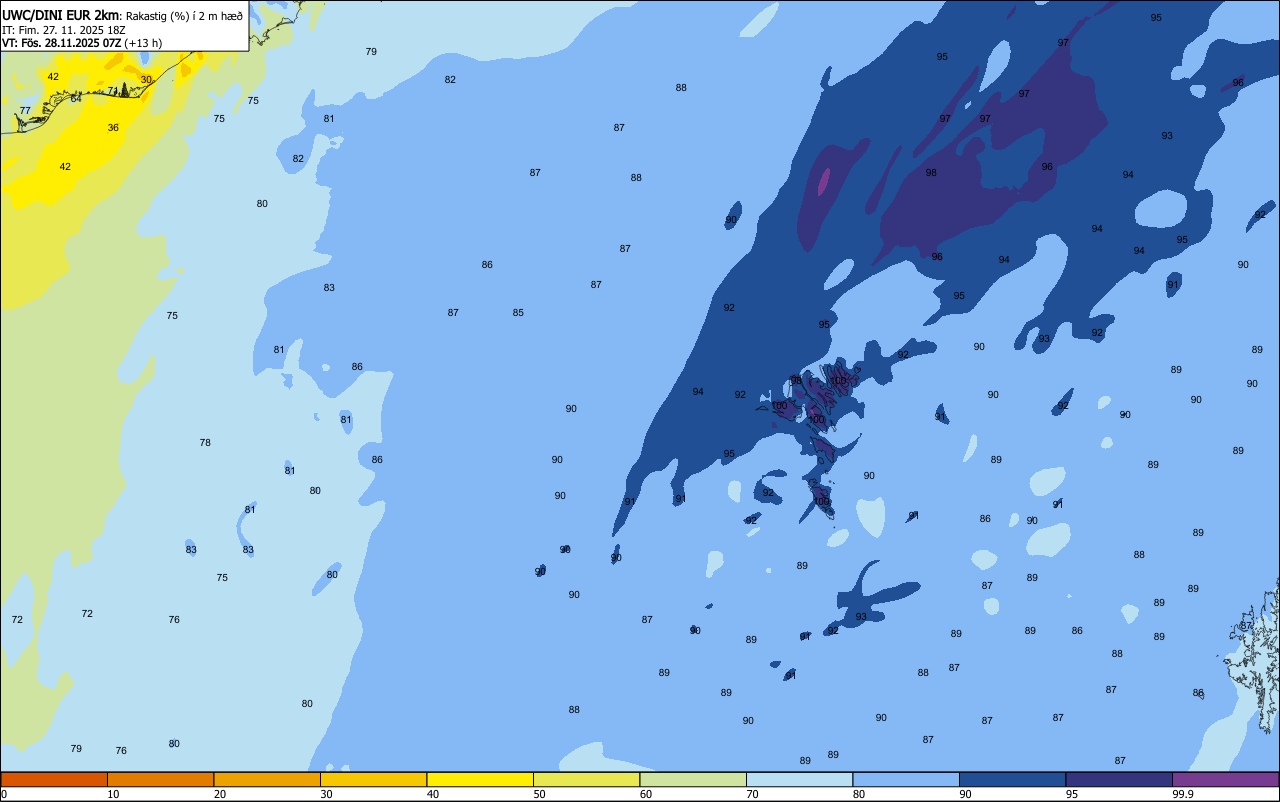Select the '77' humidity value near coast
Screen dimensions: 1280x802
(x=25, y=111)
